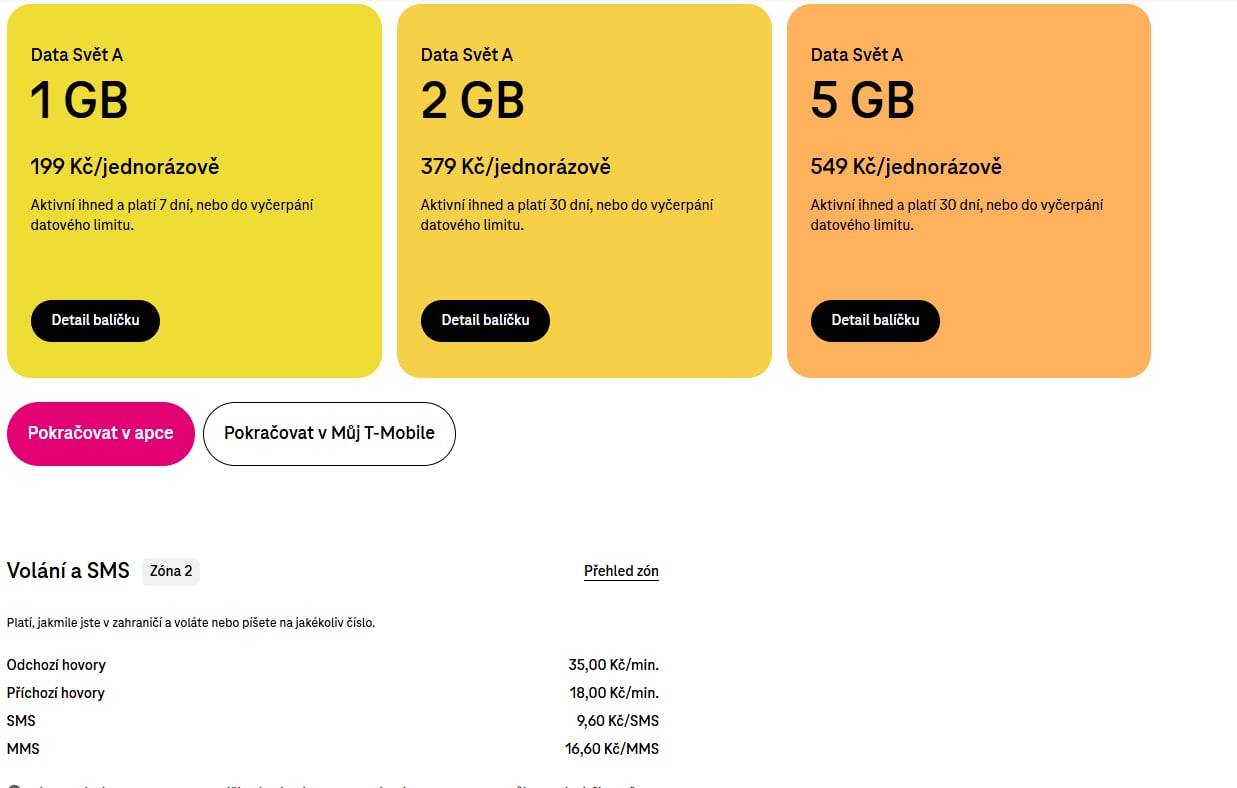Click the 549 Kč/jednorázově price
This screenshot has width=1237, height=788.
pos(906,166)
